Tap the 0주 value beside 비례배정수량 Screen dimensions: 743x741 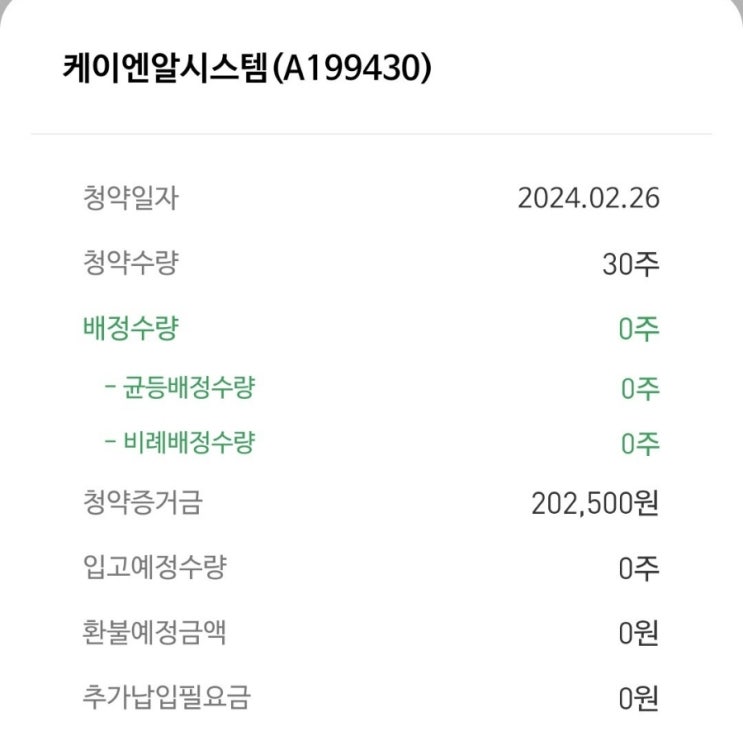(x=639, y=445)
